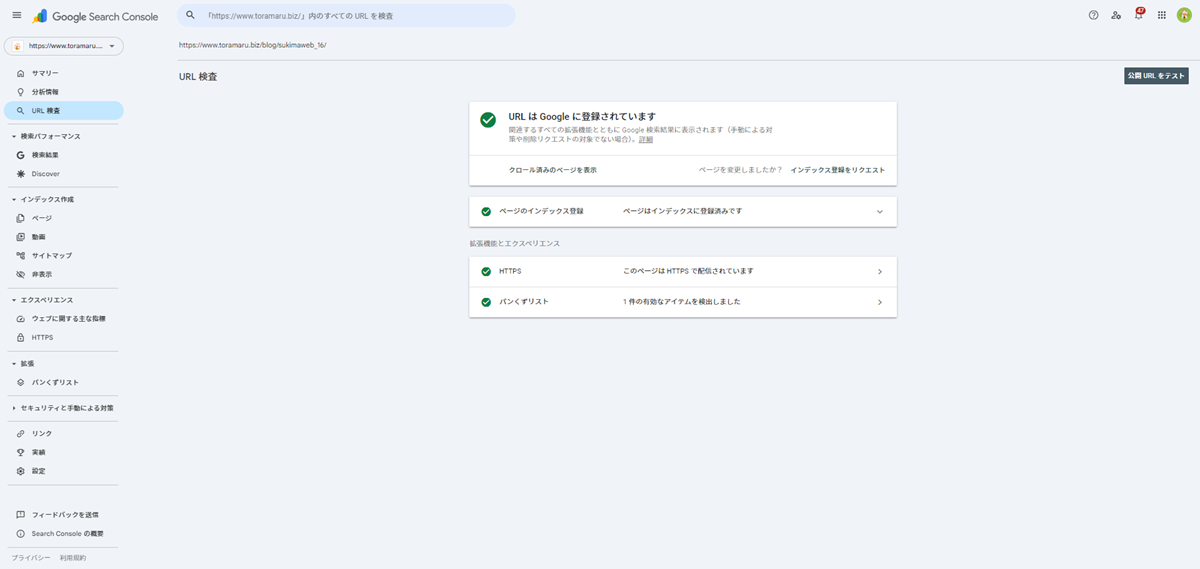Collapse the 拡張 section
1200x569 pixels.
pyautogui.click(x=13, y=363)
